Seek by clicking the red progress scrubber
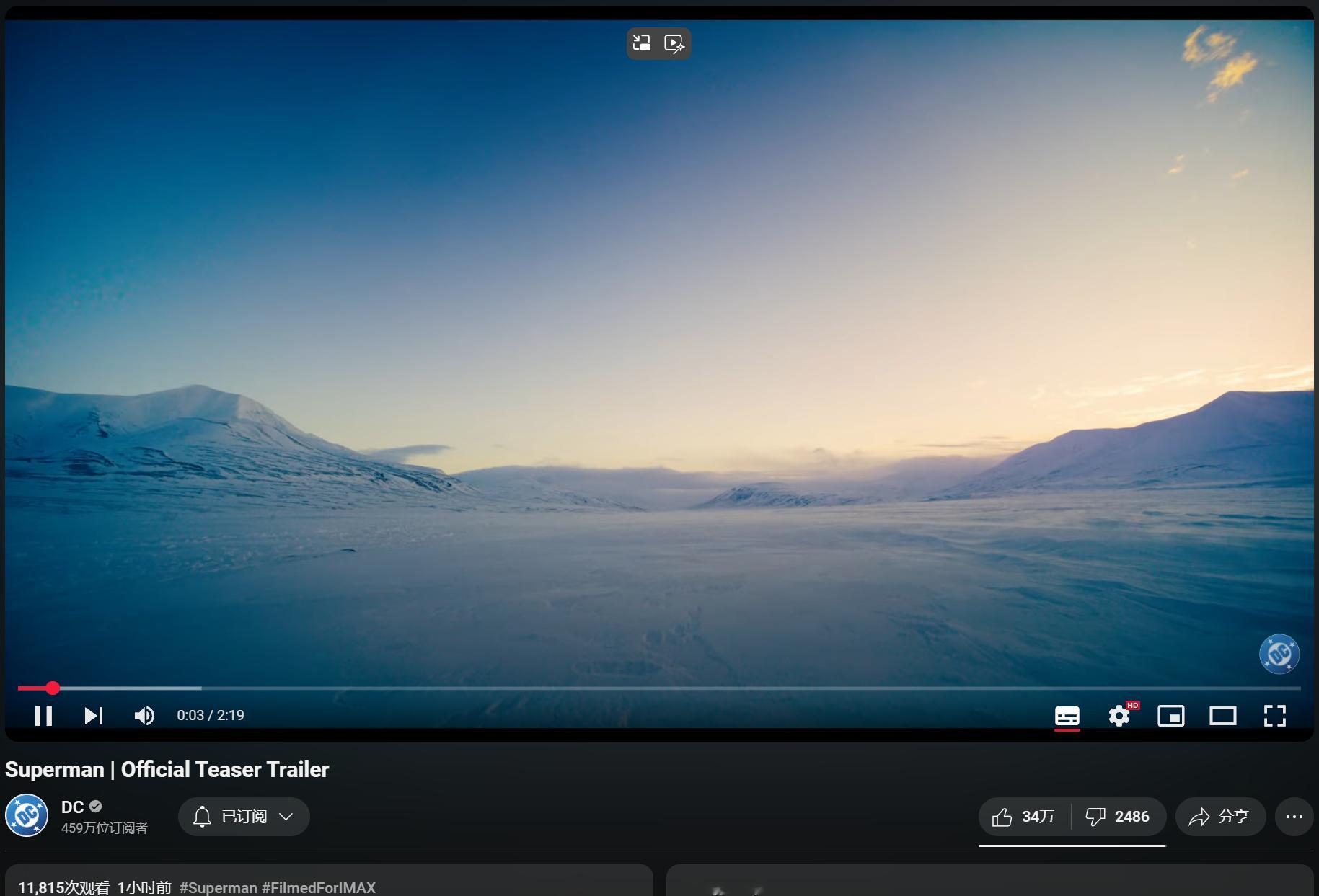Screen dimensions: 1319x896 [x=53, y=688]
